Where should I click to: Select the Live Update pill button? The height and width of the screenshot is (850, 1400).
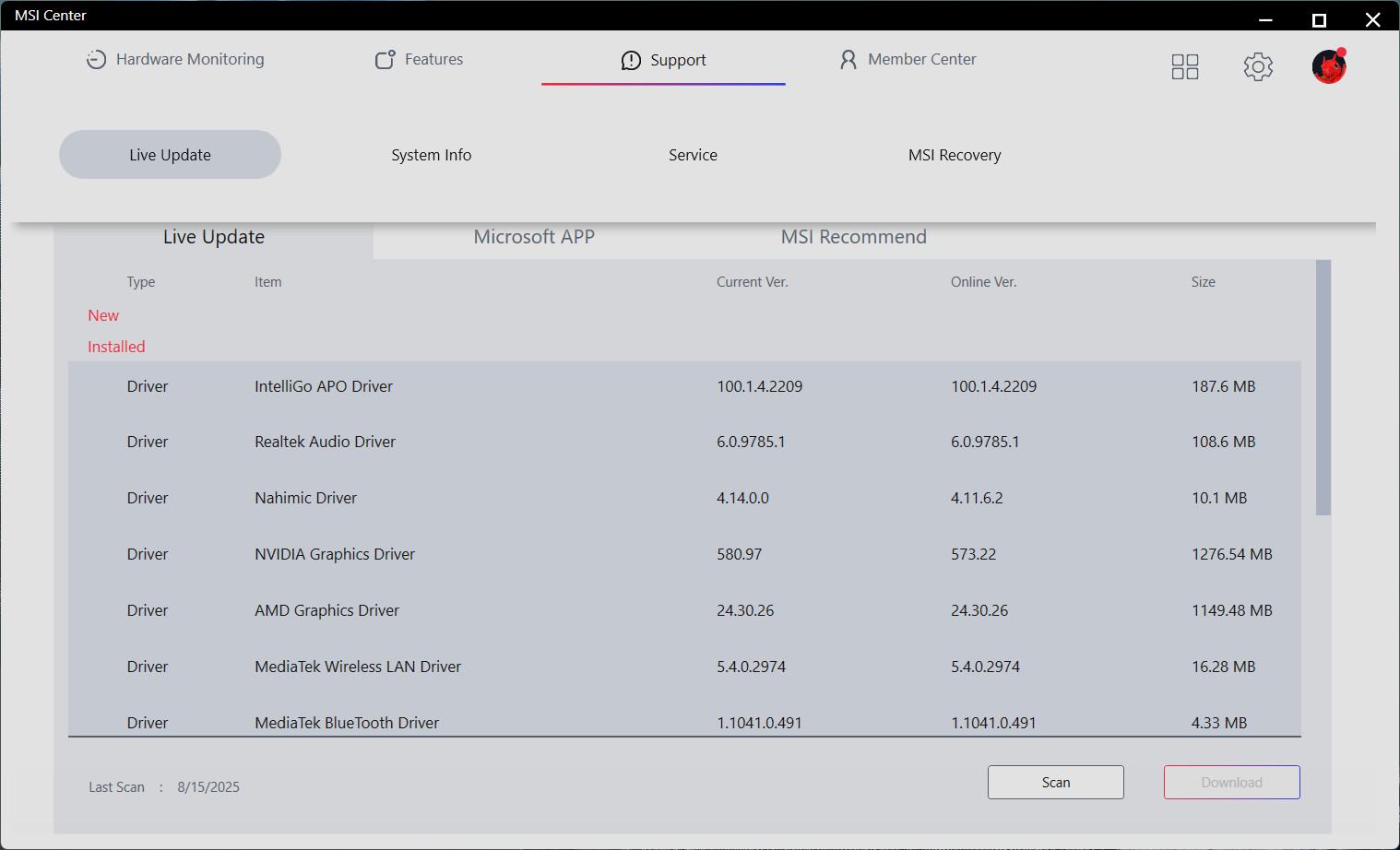coord(170,154)
